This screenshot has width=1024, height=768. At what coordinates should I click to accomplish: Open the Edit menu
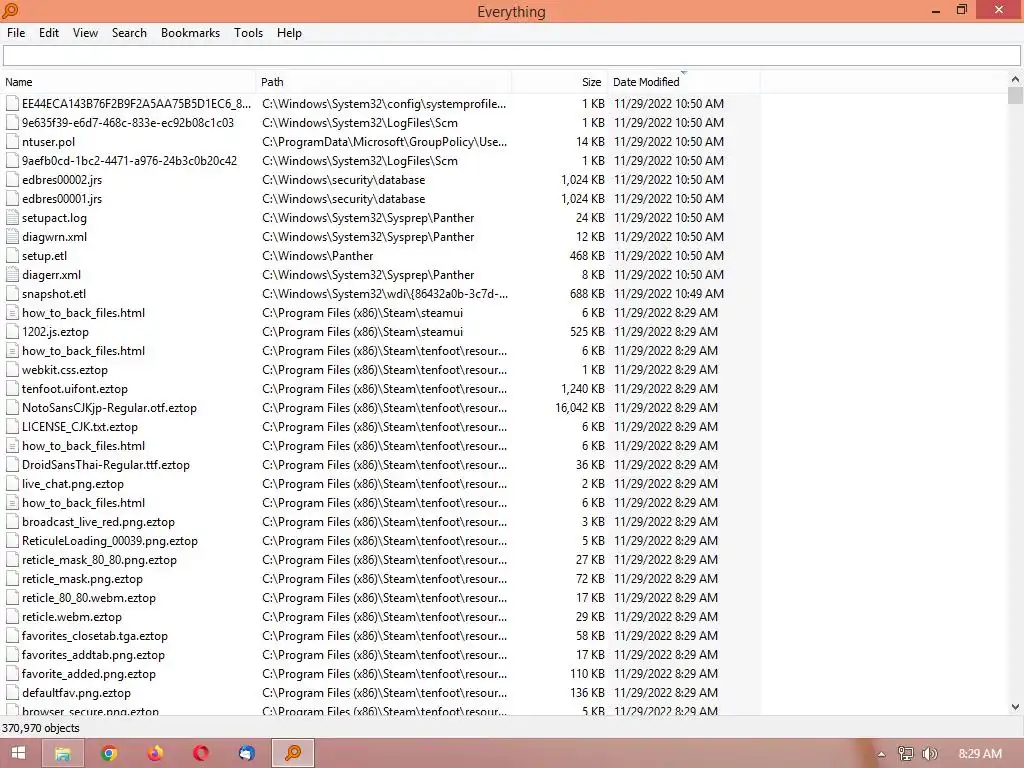coord(48,33)
